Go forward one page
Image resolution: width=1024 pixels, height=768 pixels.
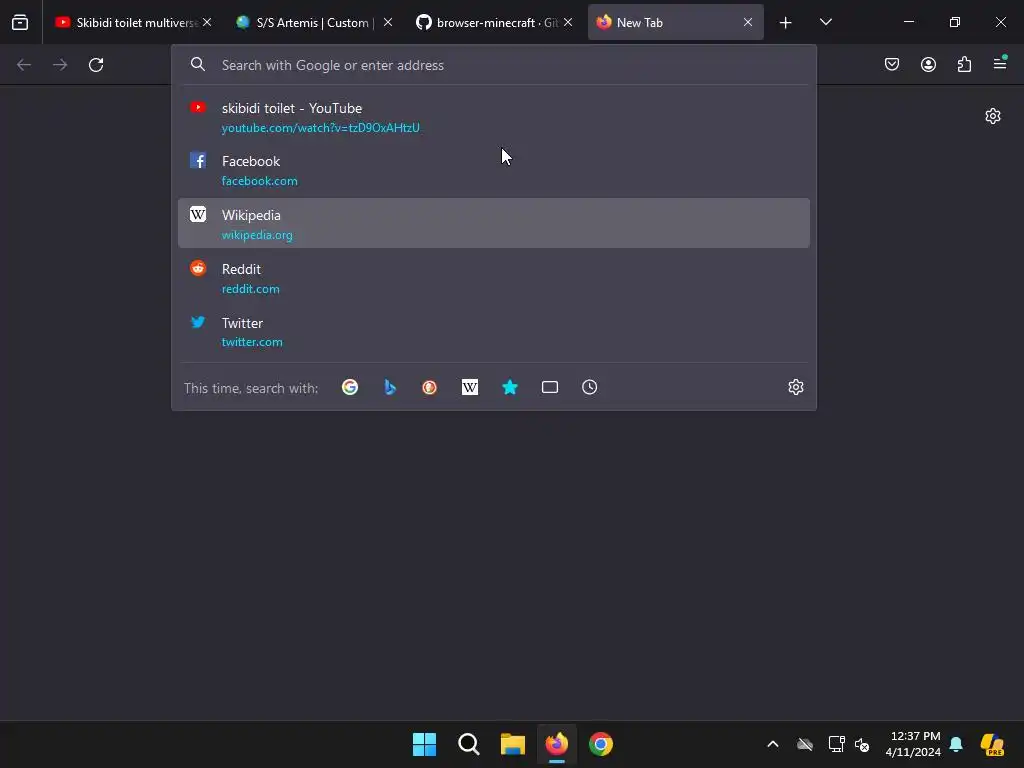pos(60,65)
